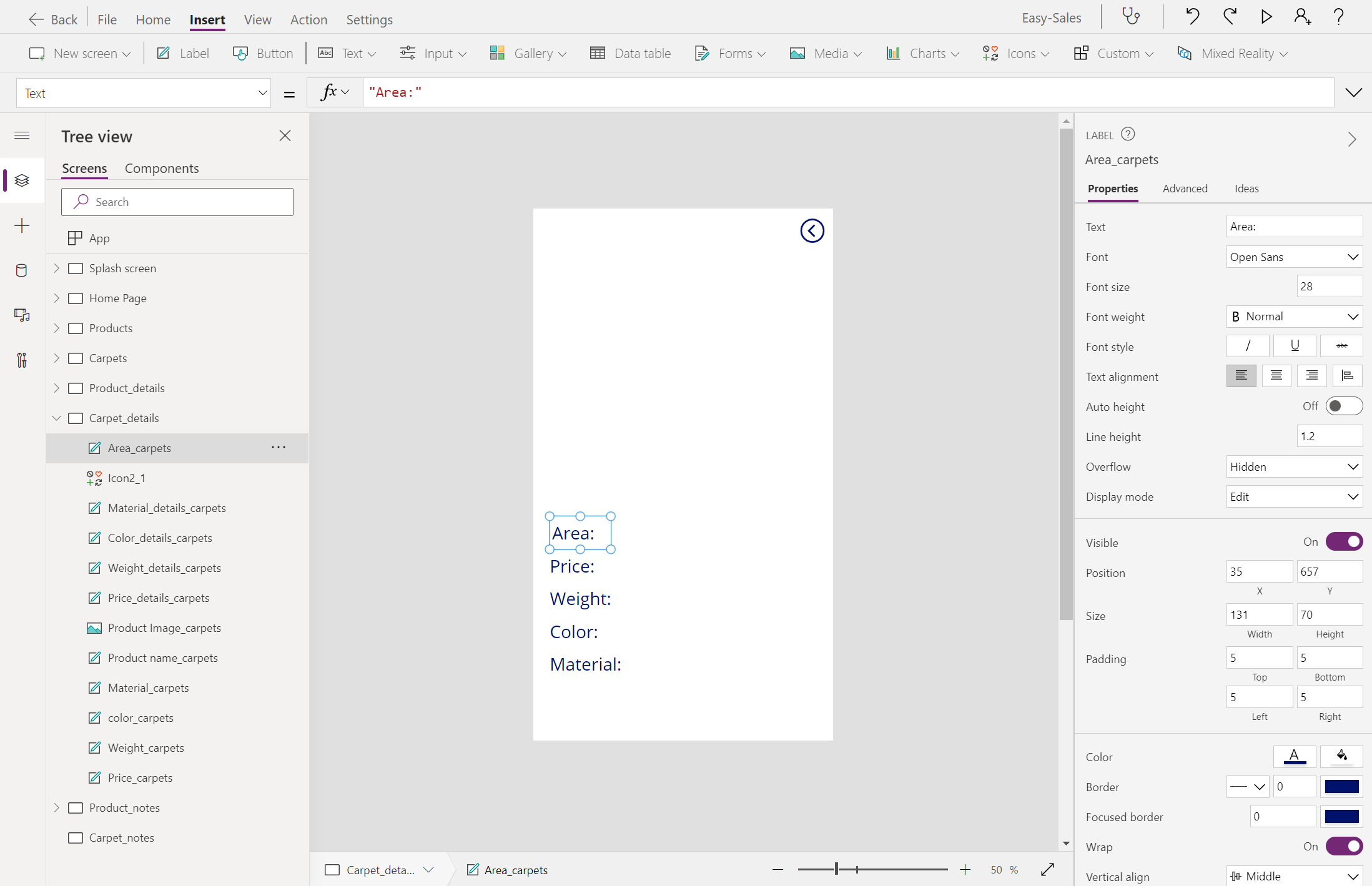This screenshot has width=1372, height=886.
Task: Click the back arrow icon on canvas
Action: coord(812,231)
